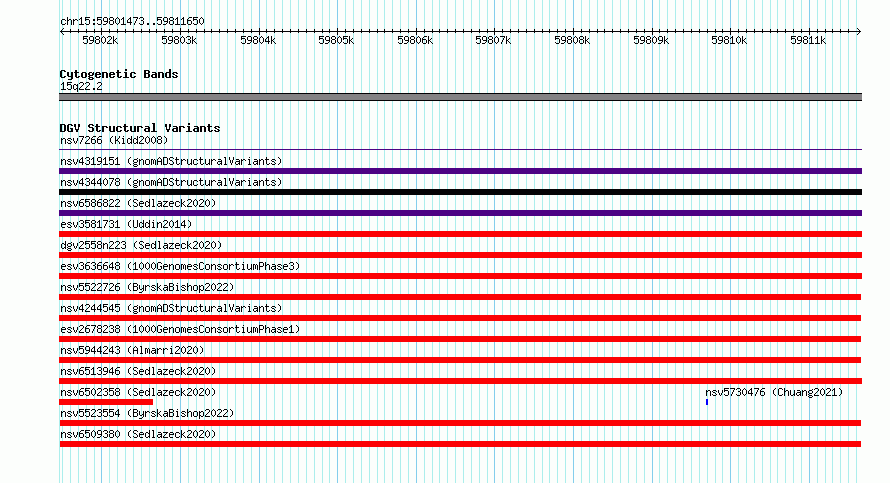
Task: Click the red esv3636648 variant bar
Action: click(x=460, y=276)
